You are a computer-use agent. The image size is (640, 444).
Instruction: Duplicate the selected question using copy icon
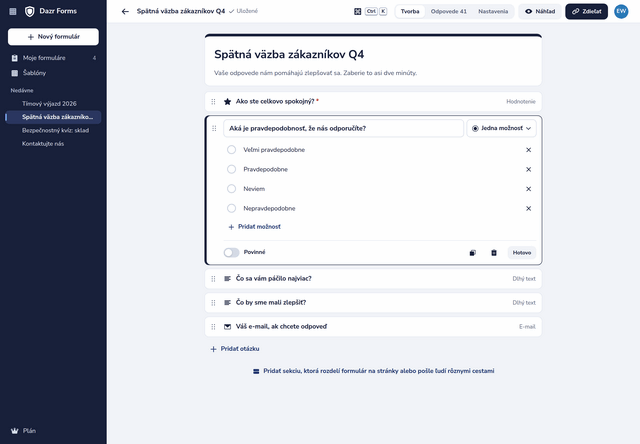pyautogui.click(x=473, y=253)
